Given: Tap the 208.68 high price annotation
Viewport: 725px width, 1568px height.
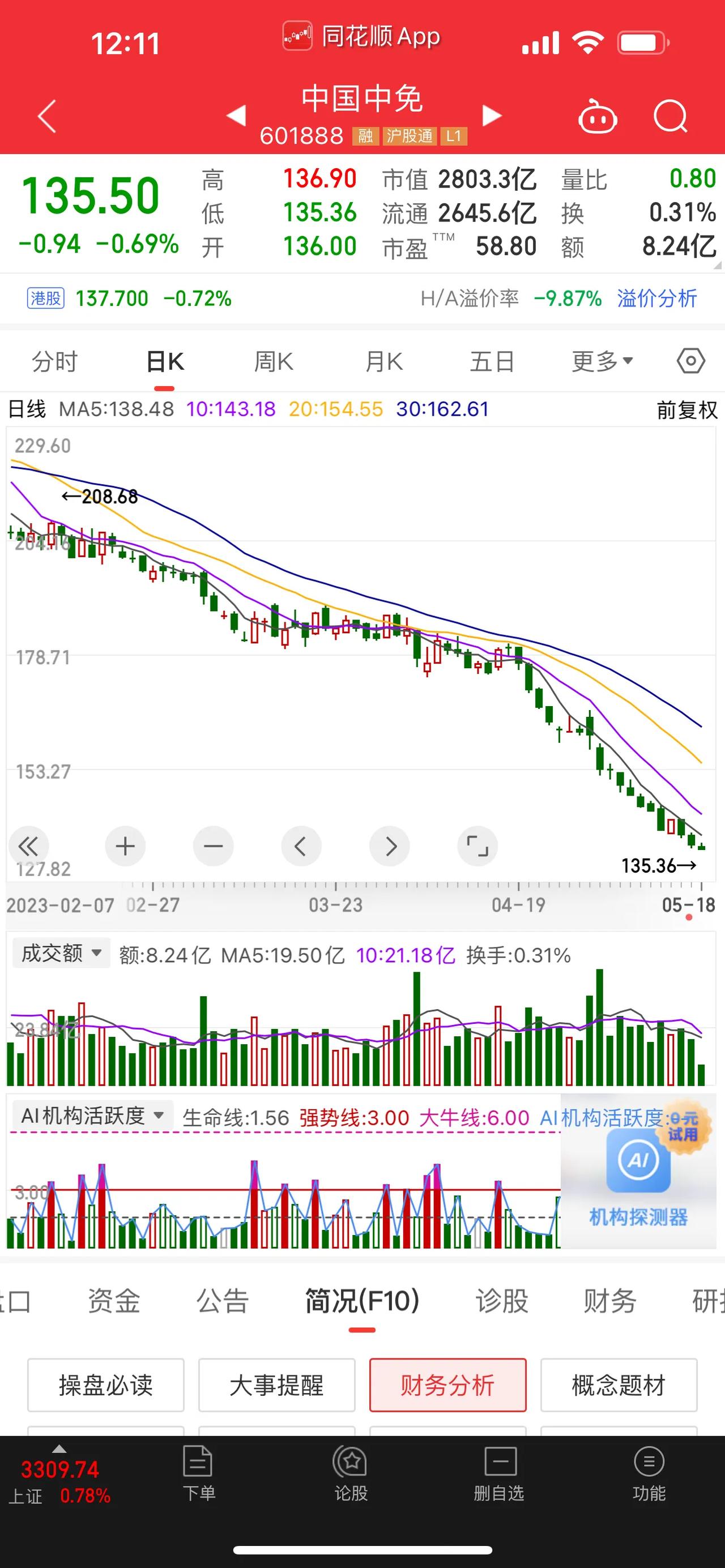Looking at the screenshot, I should tap(100, 497).
